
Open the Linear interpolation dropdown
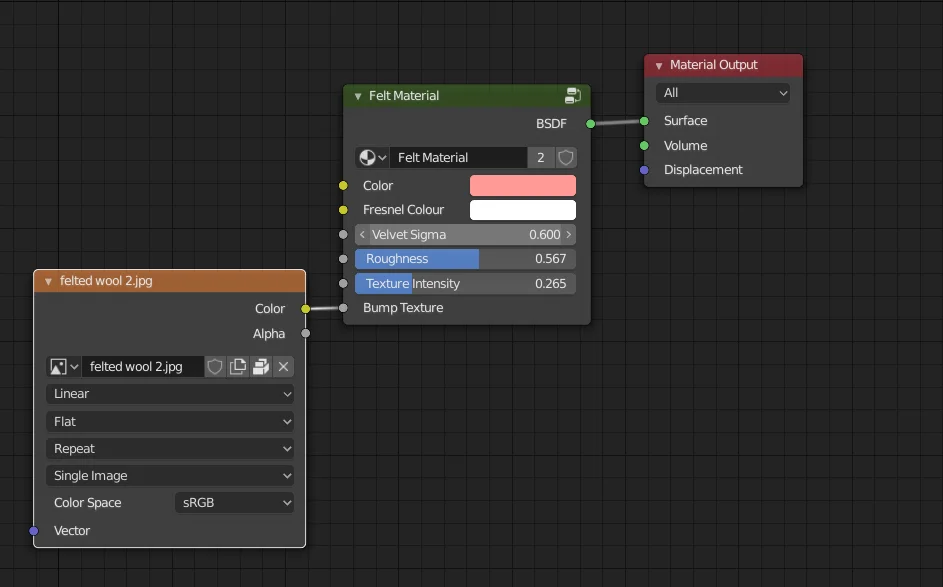point(169,394)
